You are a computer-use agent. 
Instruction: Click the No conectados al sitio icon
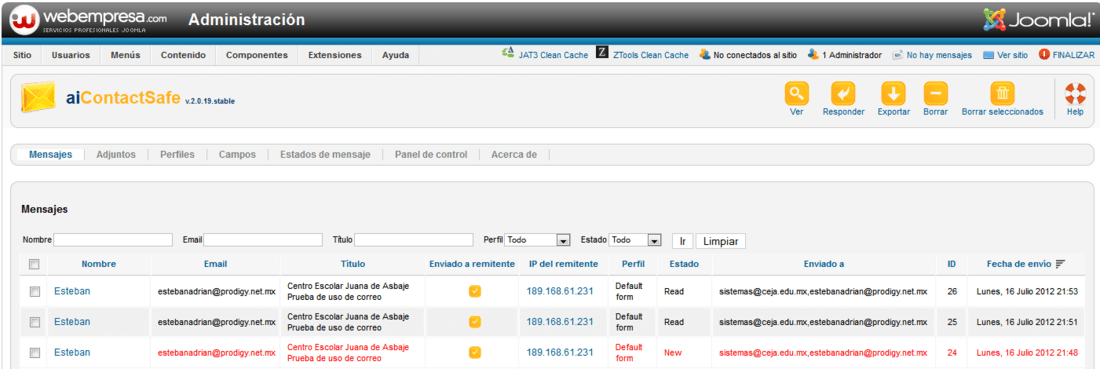pyautogui.click(x=704, y=54)
